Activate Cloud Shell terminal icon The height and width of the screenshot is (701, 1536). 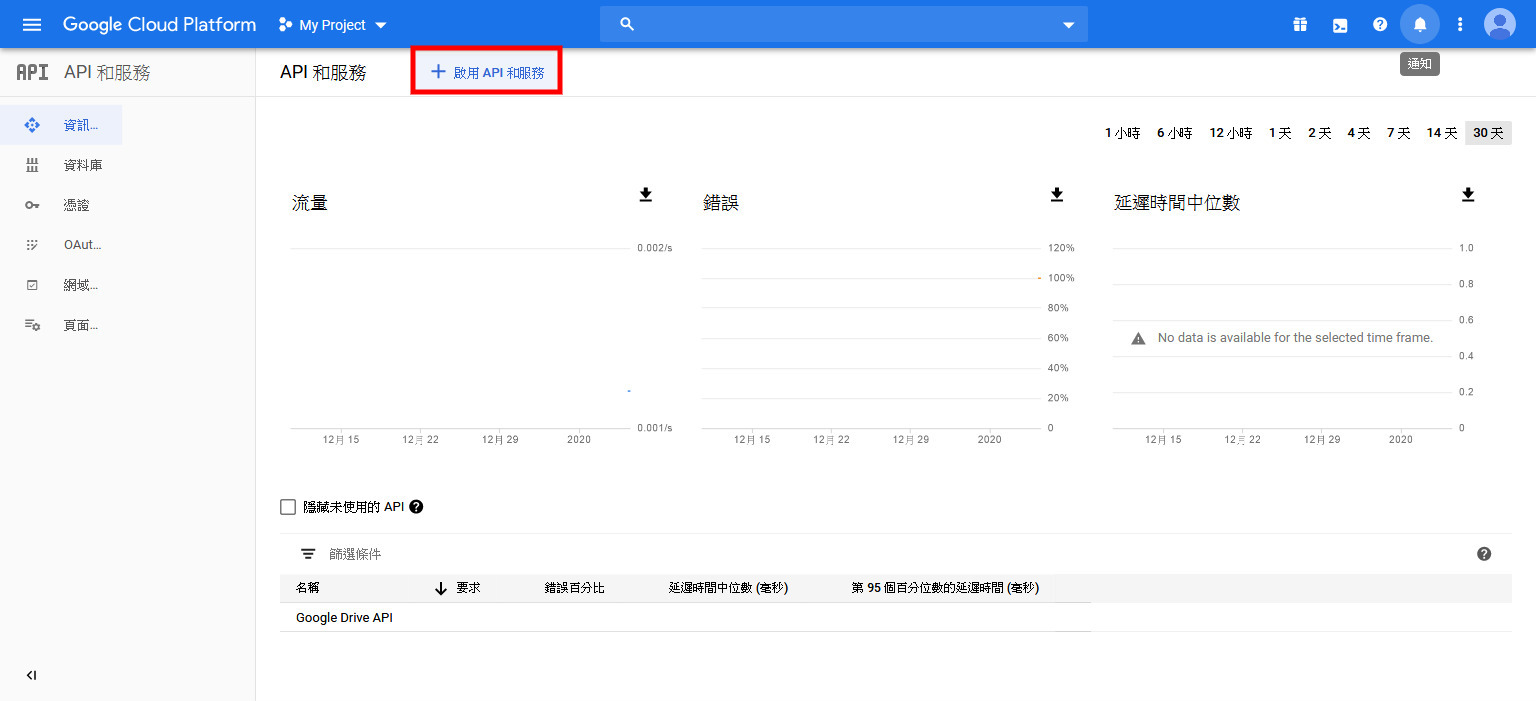pyautogui.click(x=1340, y=25)
